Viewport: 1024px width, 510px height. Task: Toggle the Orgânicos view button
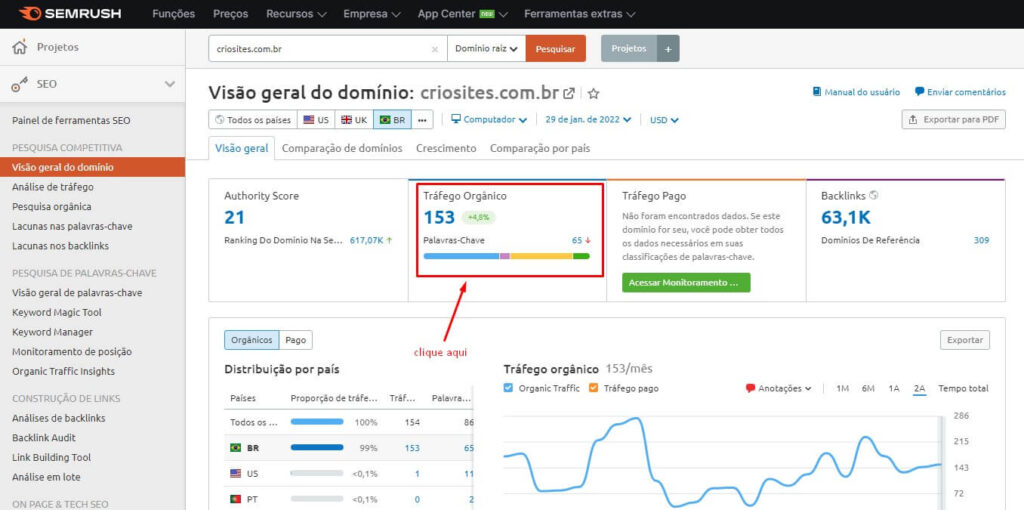(251, 340)
